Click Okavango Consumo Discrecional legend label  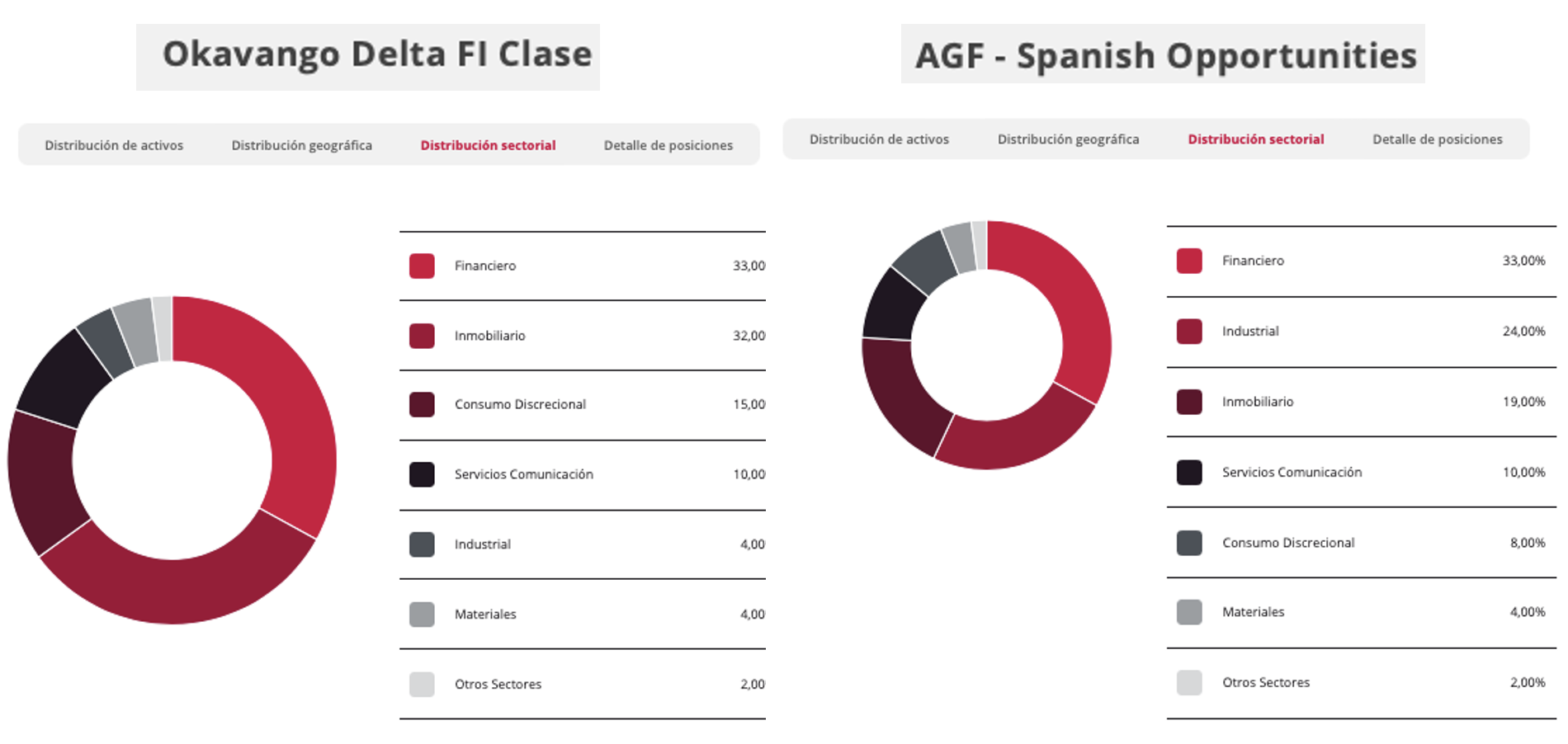(520, 404)
